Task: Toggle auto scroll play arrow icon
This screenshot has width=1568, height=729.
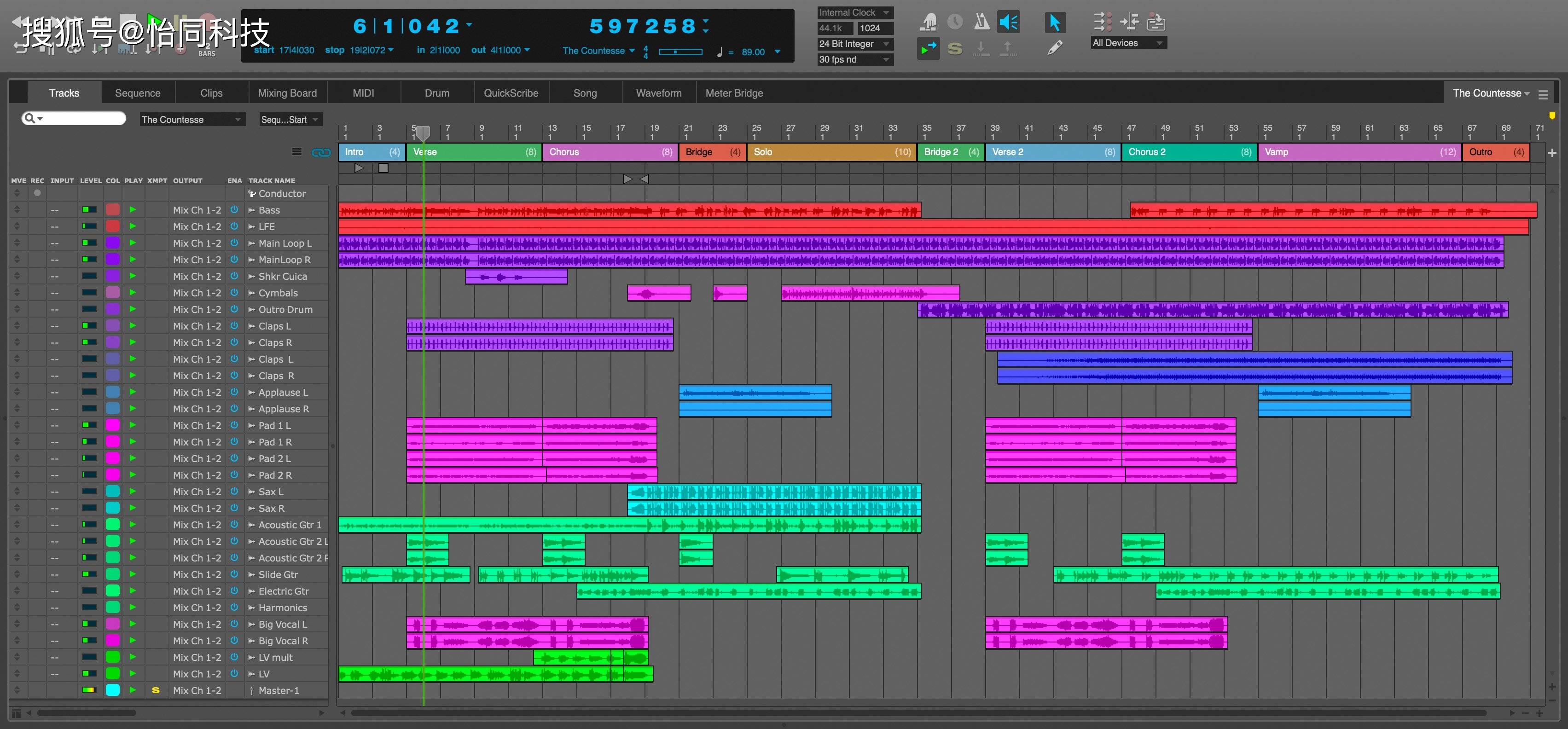Action: pyautogui.click(x=928, y=49)
